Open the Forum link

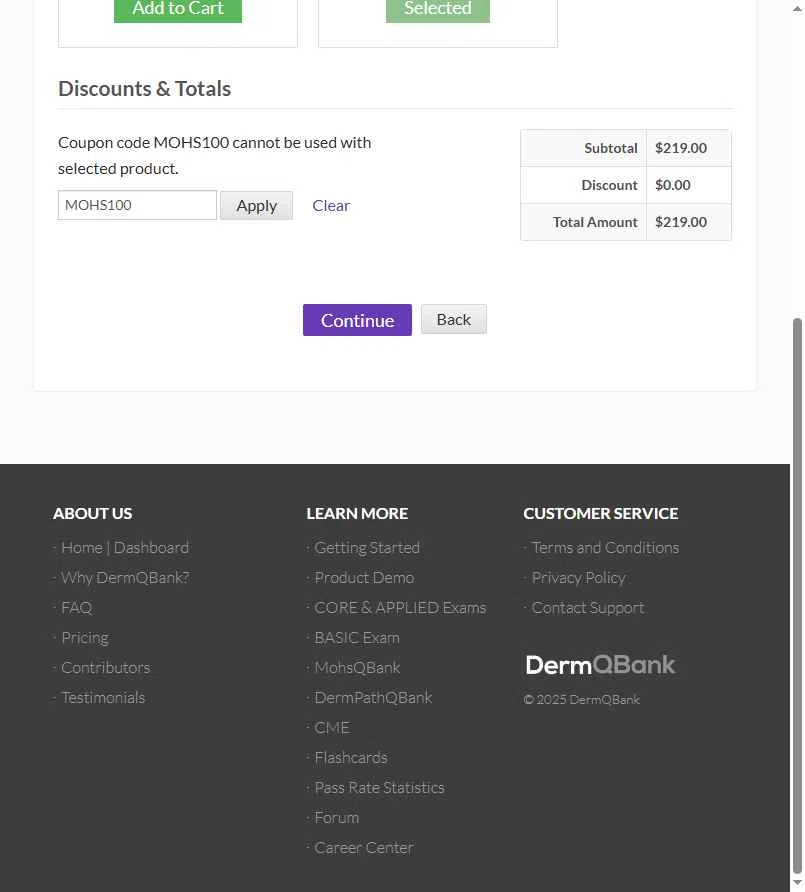tap(337, 817)
